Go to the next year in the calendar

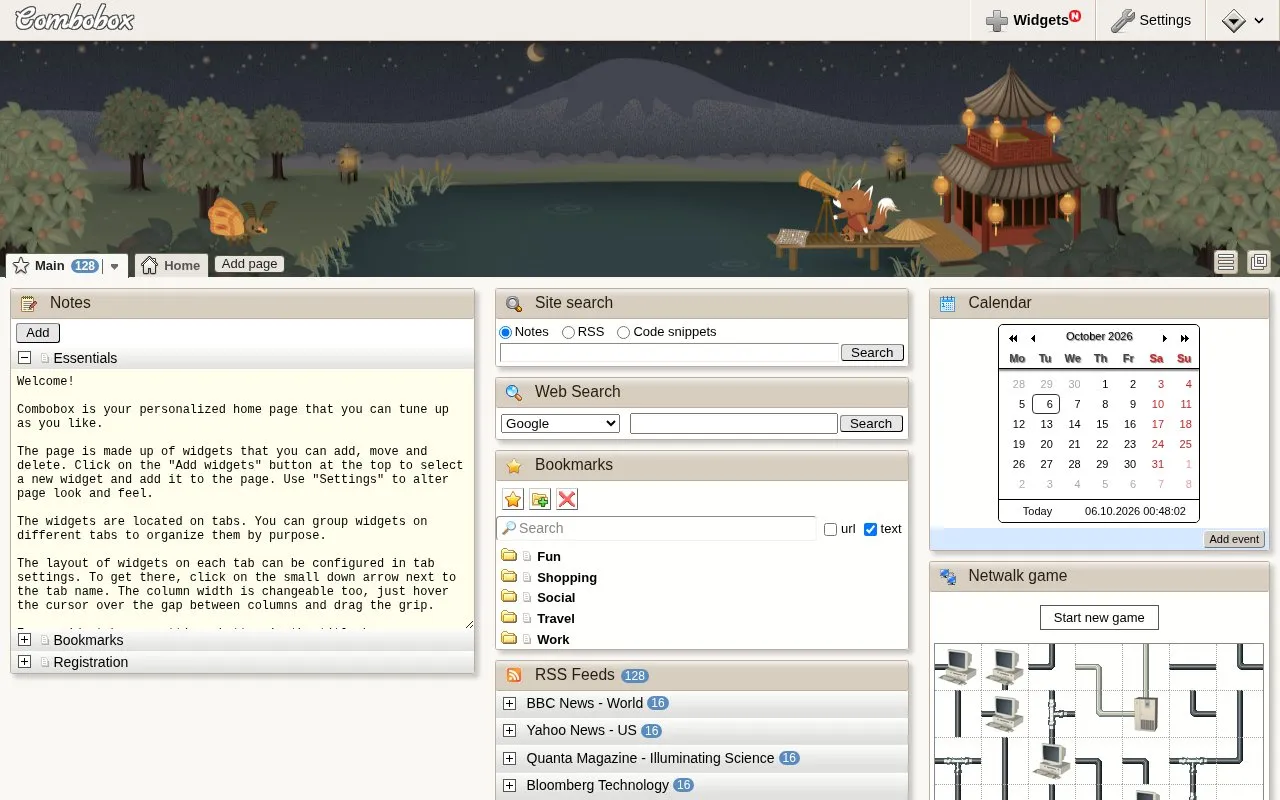1185,338
